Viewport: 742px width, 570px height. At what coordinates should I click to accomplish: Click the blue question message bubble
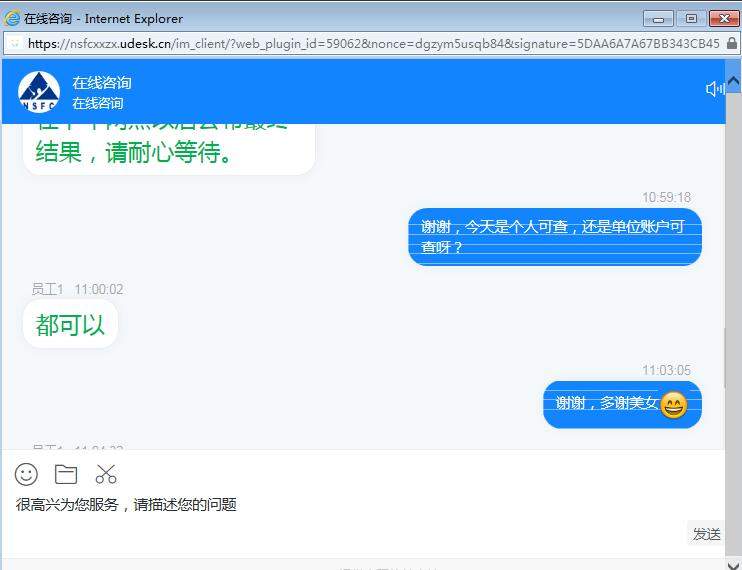tap(555, 237)
